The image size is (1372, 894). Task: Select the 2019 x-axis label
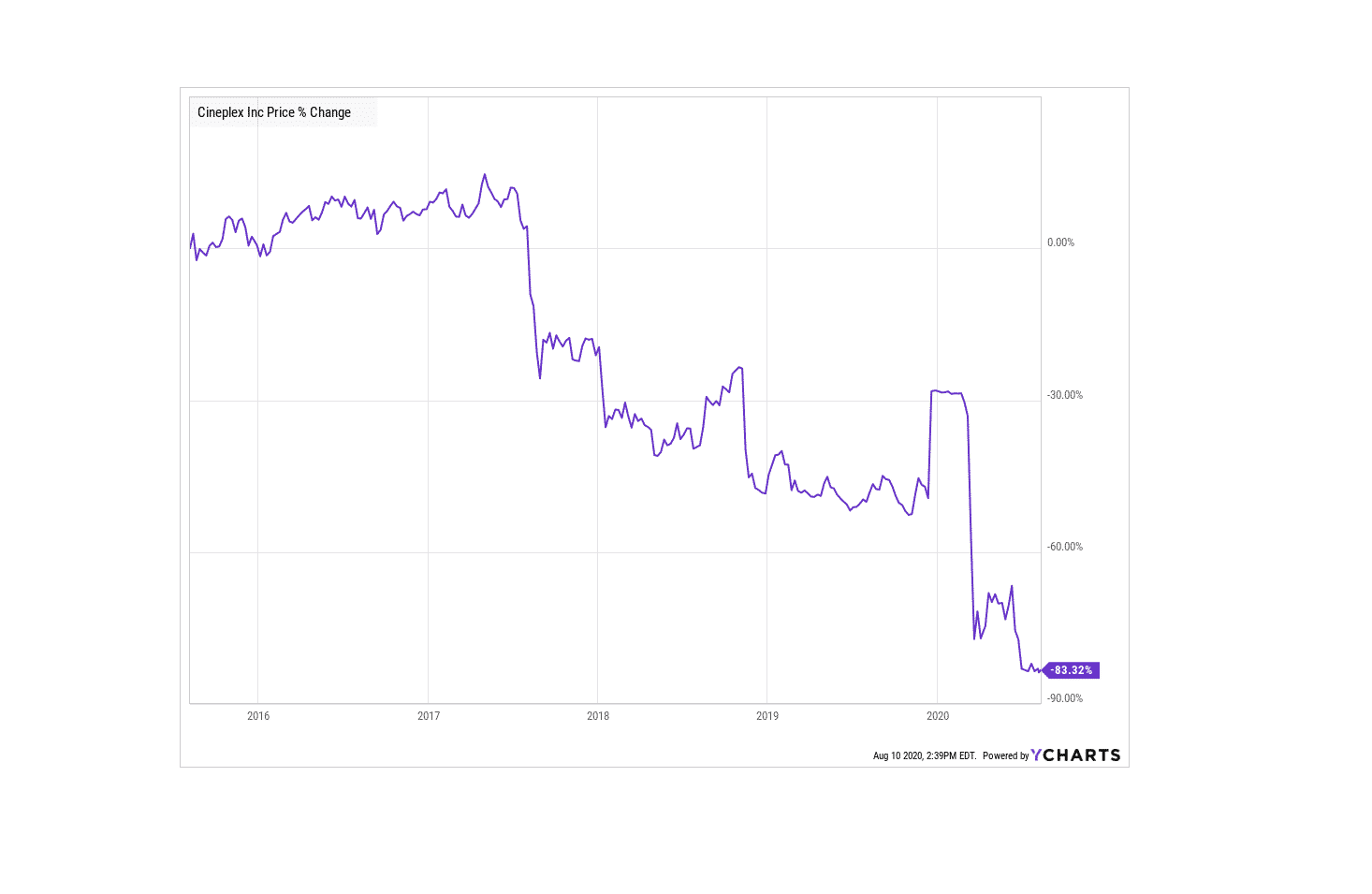click(767, 716)
